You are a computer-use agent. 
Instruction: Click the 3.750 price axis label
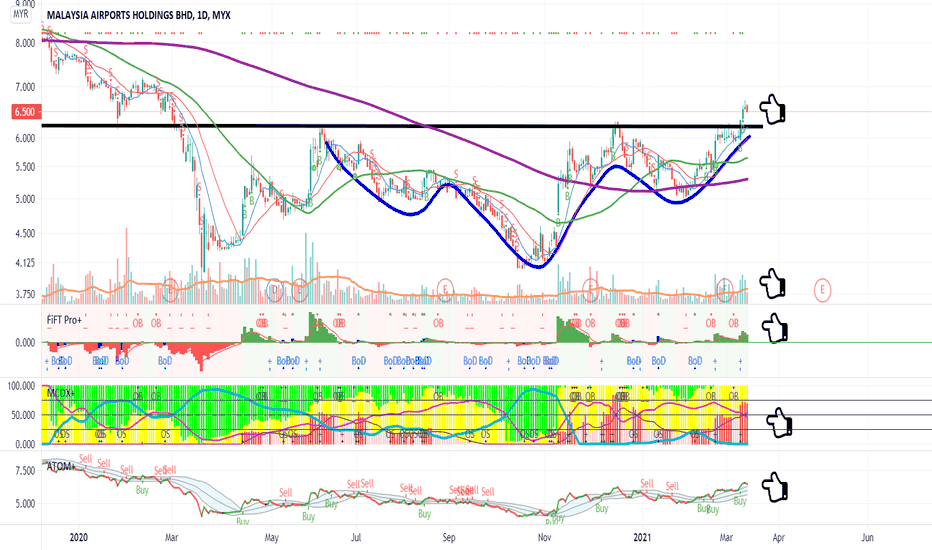[26, 294]
